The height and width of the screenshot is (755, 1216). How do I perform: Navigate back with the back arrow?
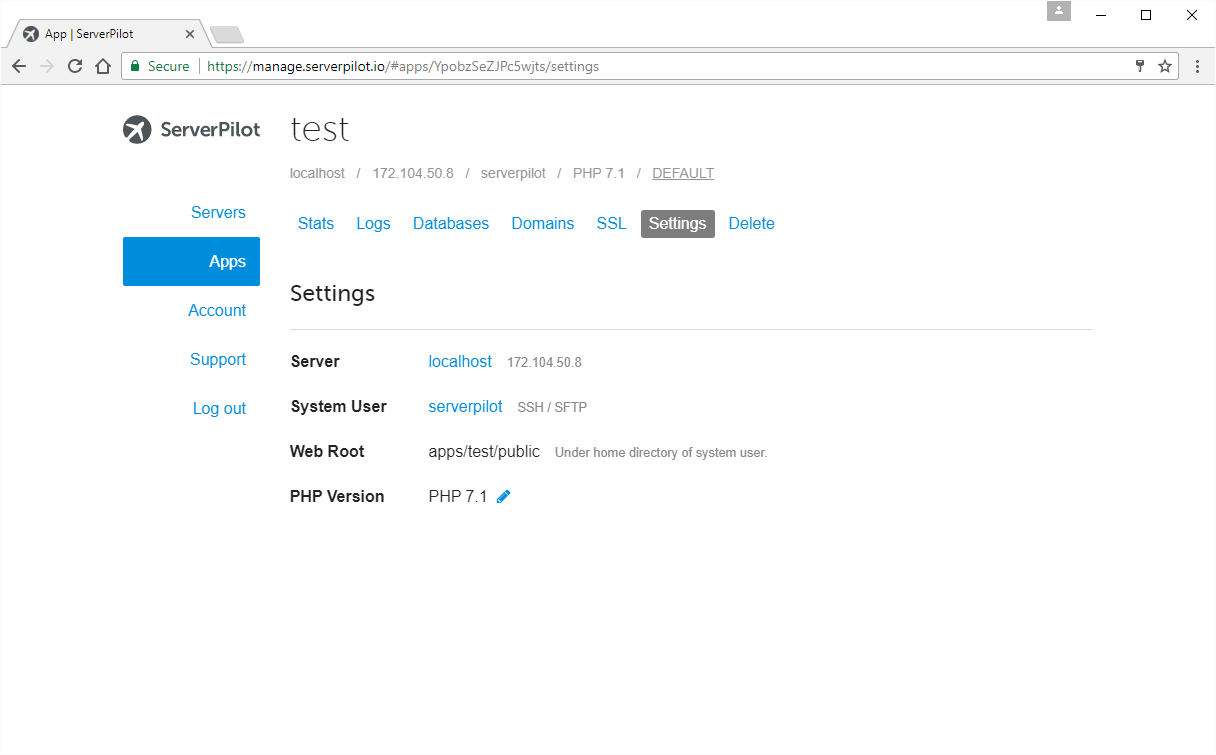pos(19,66)
